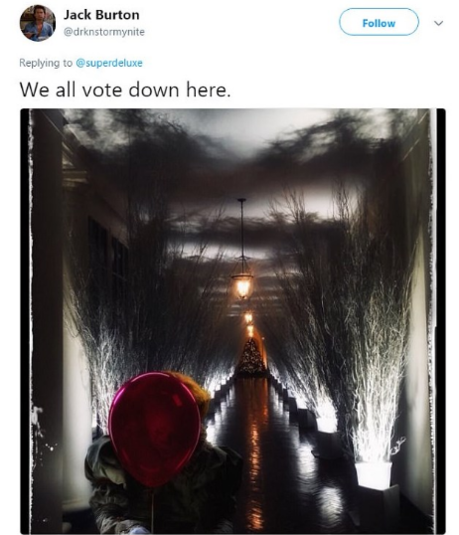Click the small distant ceiling lights in the photo

click(x=249, y=324)
